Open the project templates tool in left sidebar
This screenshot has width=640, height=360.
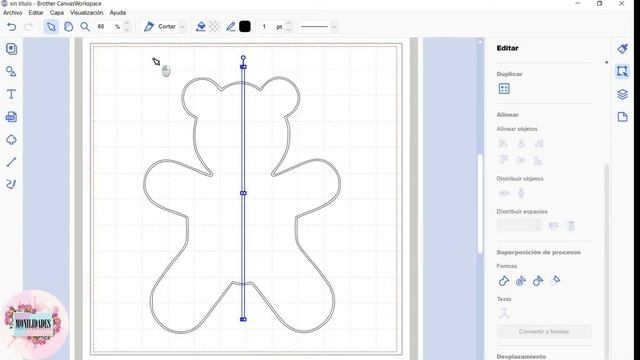[11, 49]
